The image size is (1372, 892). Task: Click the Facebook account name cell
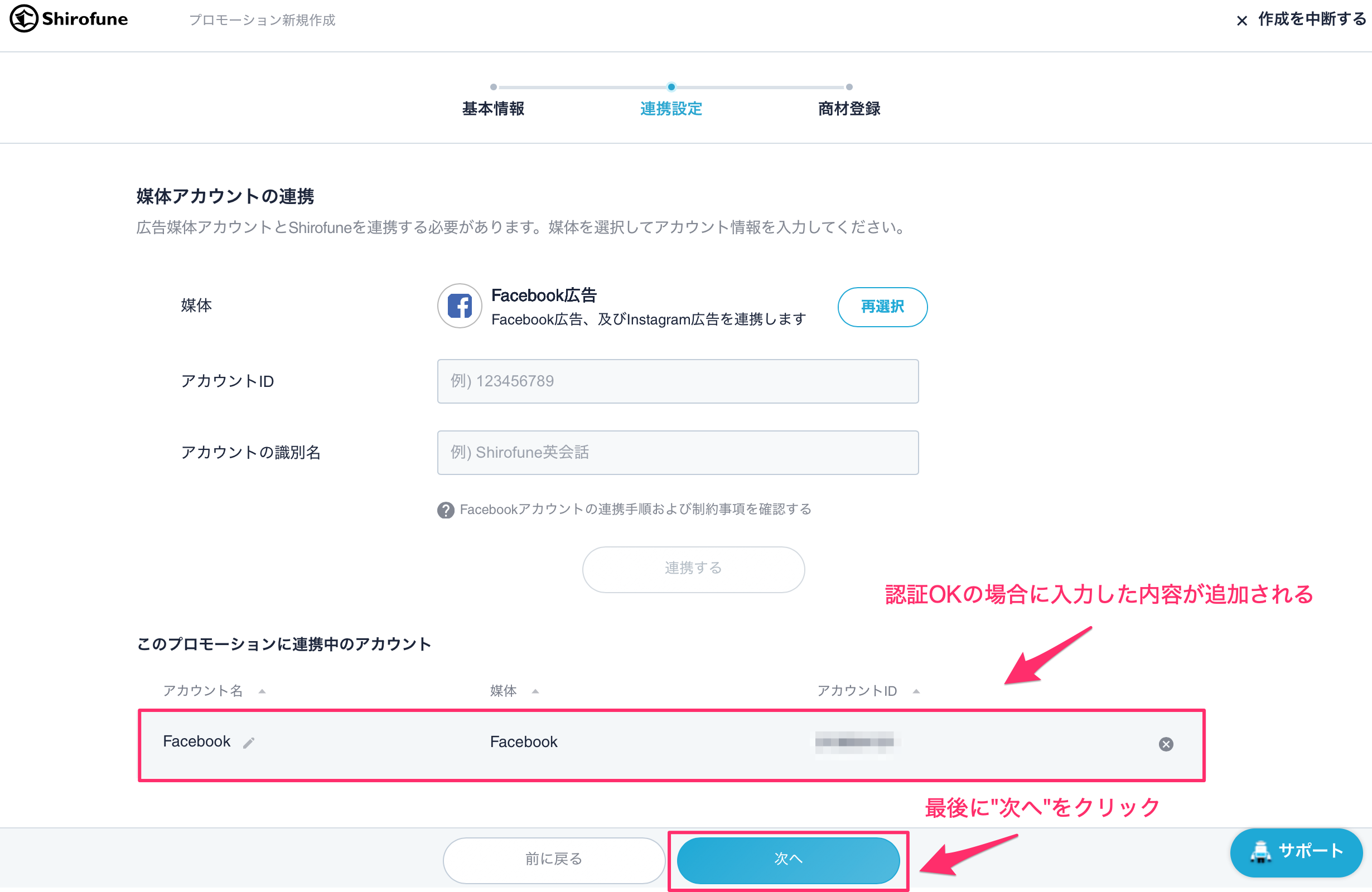pos(196,741)
